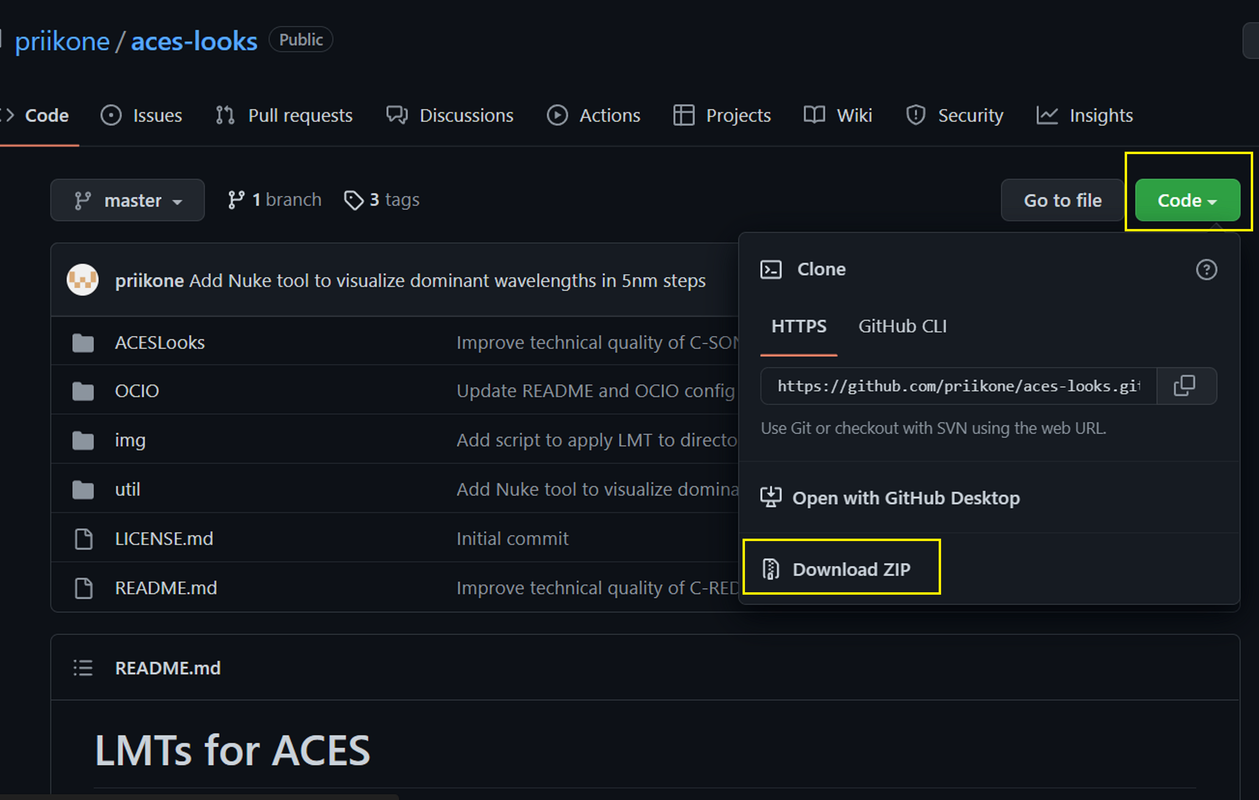Click the Public visibility badge
1259x800 pixels.
(x=301, y=40)
